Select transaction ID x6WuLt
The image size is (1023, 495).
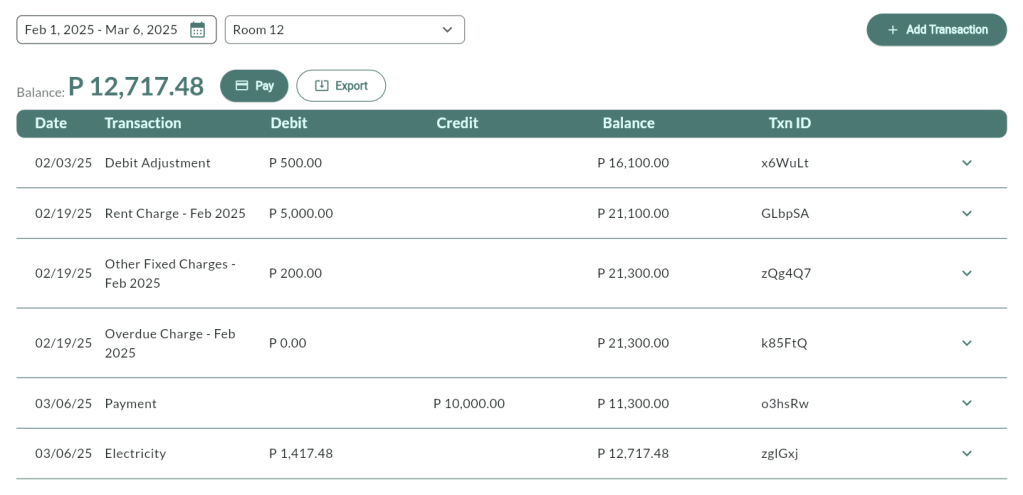784,163
